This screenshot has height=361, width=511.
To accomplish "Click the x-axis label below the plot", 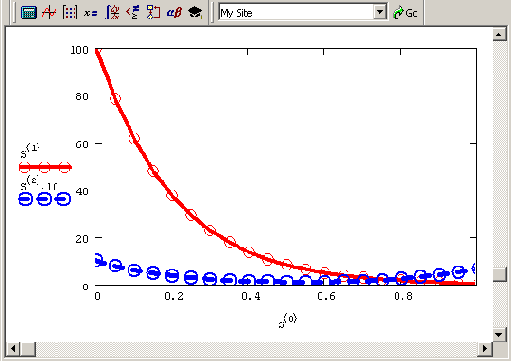I will coord(288,321).
